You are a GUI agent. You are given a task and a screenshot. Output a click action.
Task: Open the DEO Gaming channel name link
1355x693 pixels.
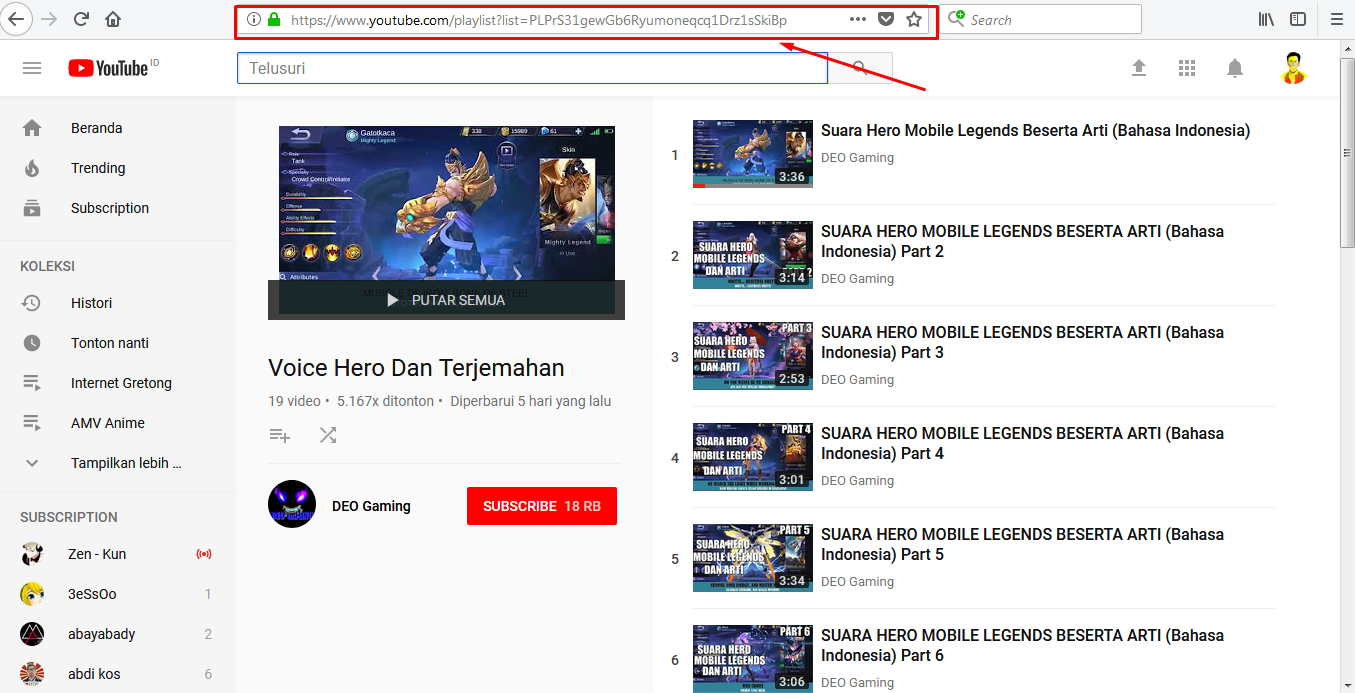click(371, 506)
